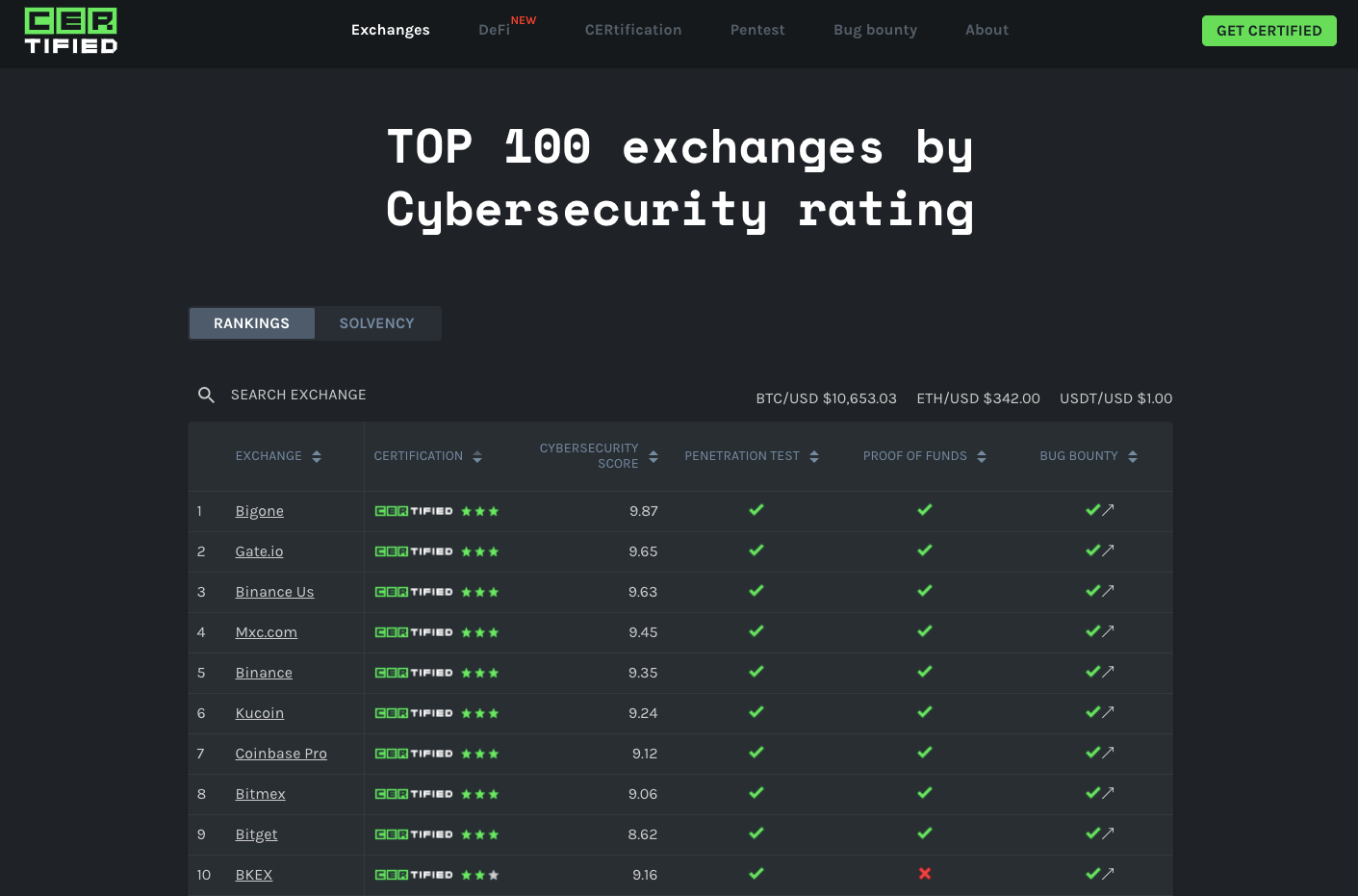1358x896 pixels.
Task: Sort by Penetration Test column
Action: [752, 456]
